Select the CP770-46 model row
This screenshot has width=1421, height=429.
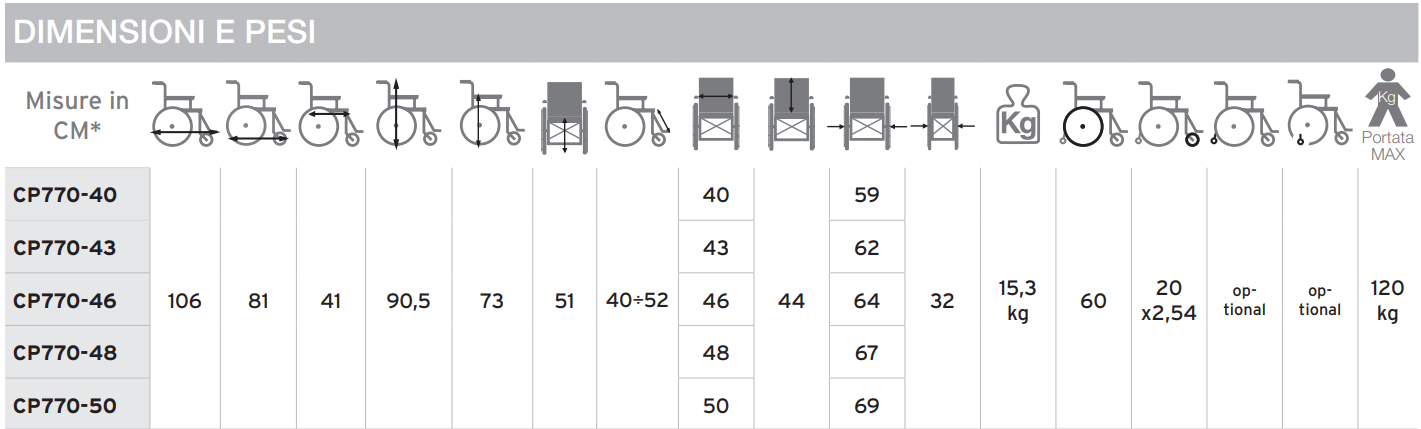point(66,301)
